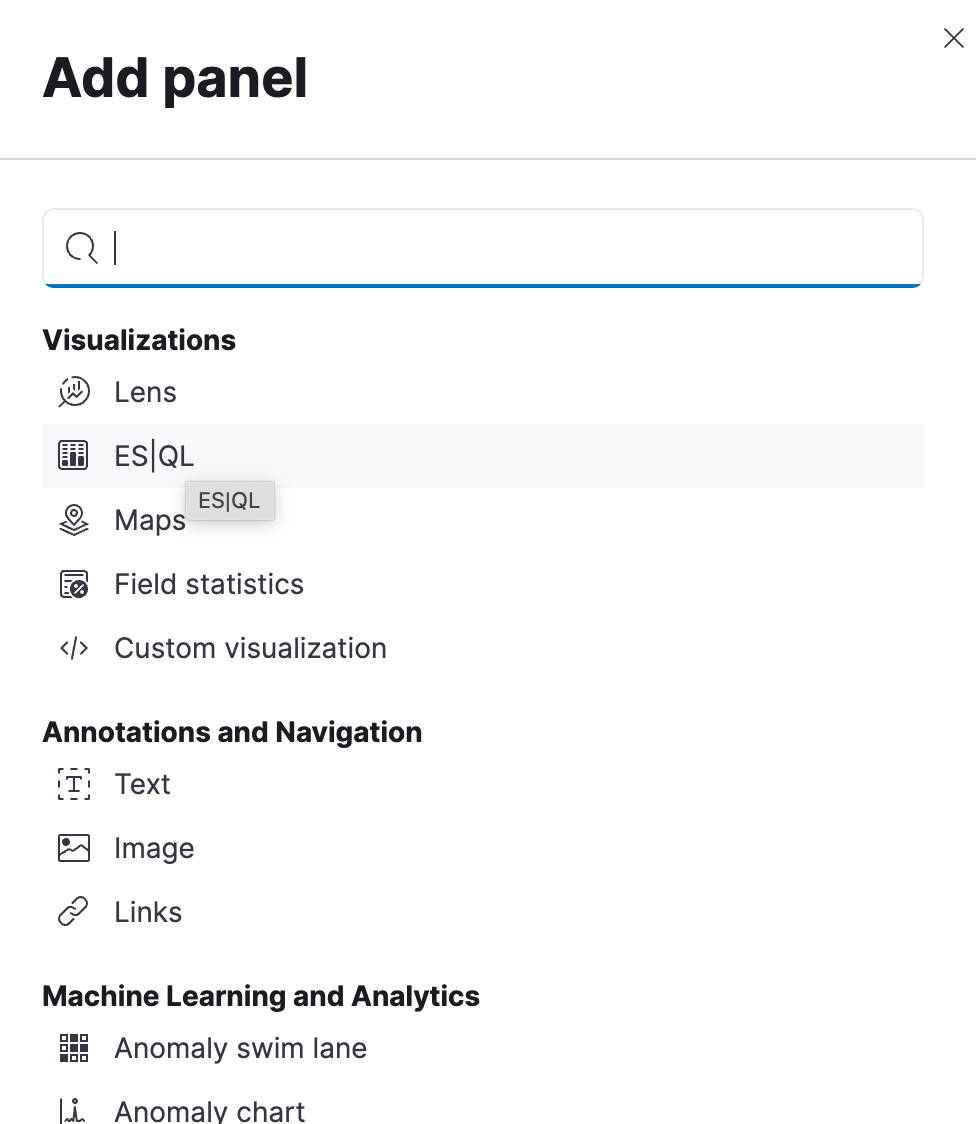The width and height of the screenshot is (976, 1124).
Task: Click the Text annotation icon
Action: pos(74,784)
